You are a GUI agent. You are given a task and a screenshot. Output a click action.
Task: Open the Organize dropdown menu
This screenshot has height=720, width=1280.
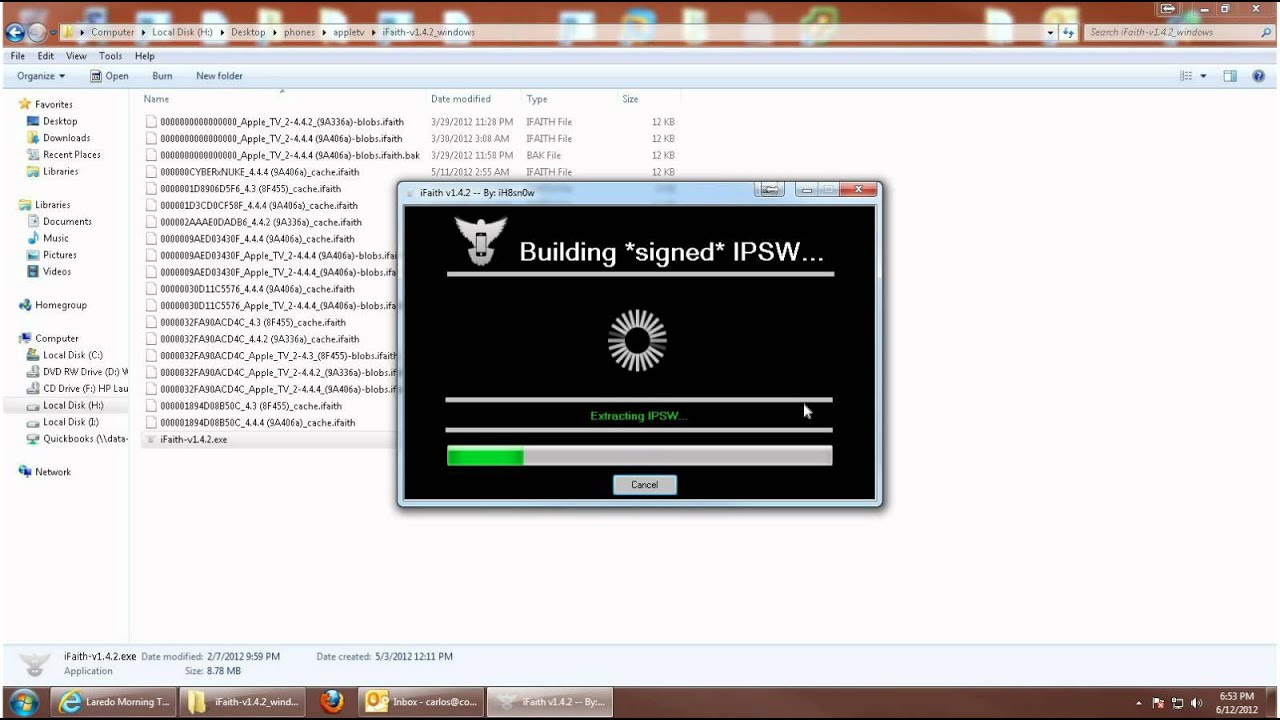pos(41,76)
